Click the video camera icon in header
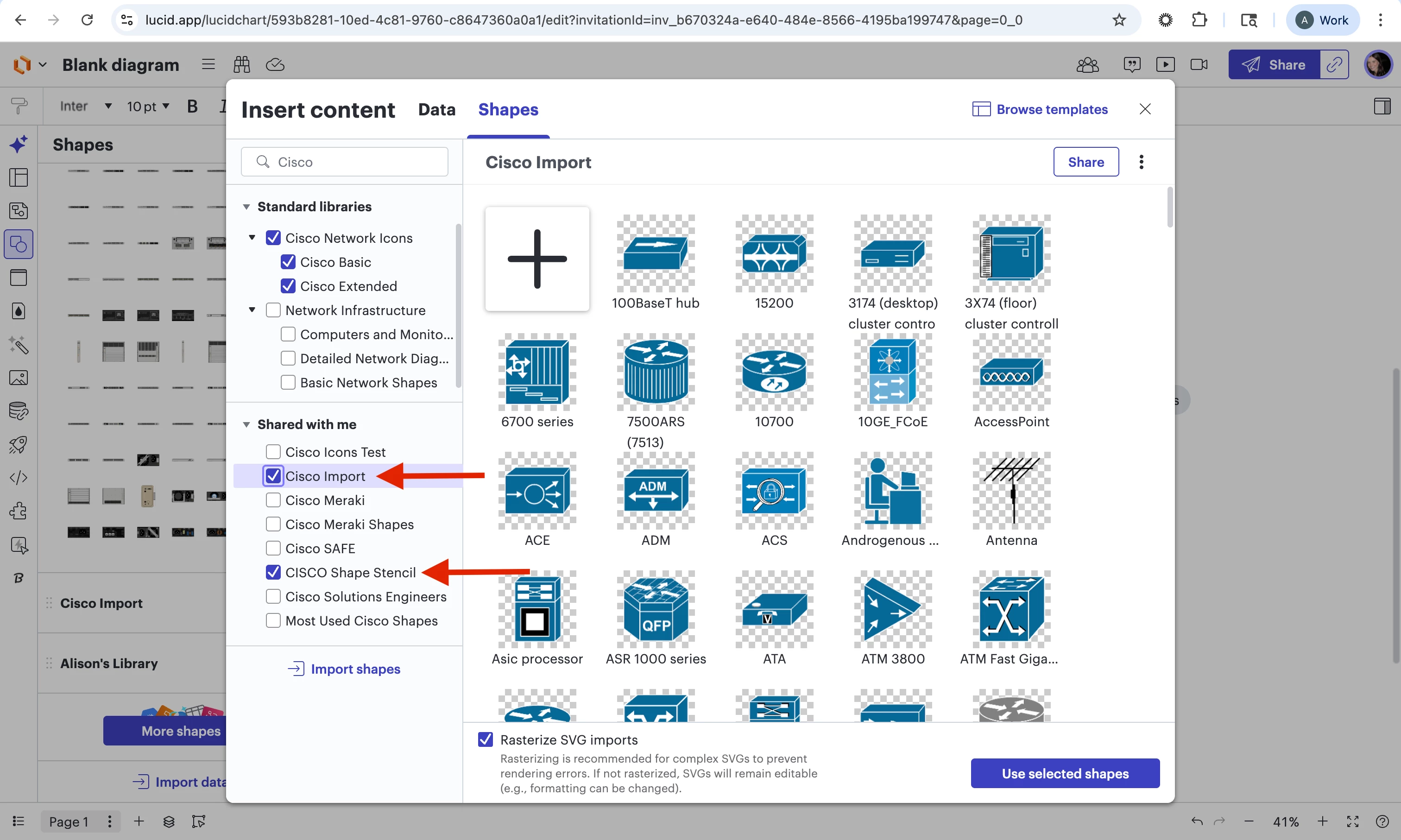This screenshot has height=840, width=1401. [1199, 64]
